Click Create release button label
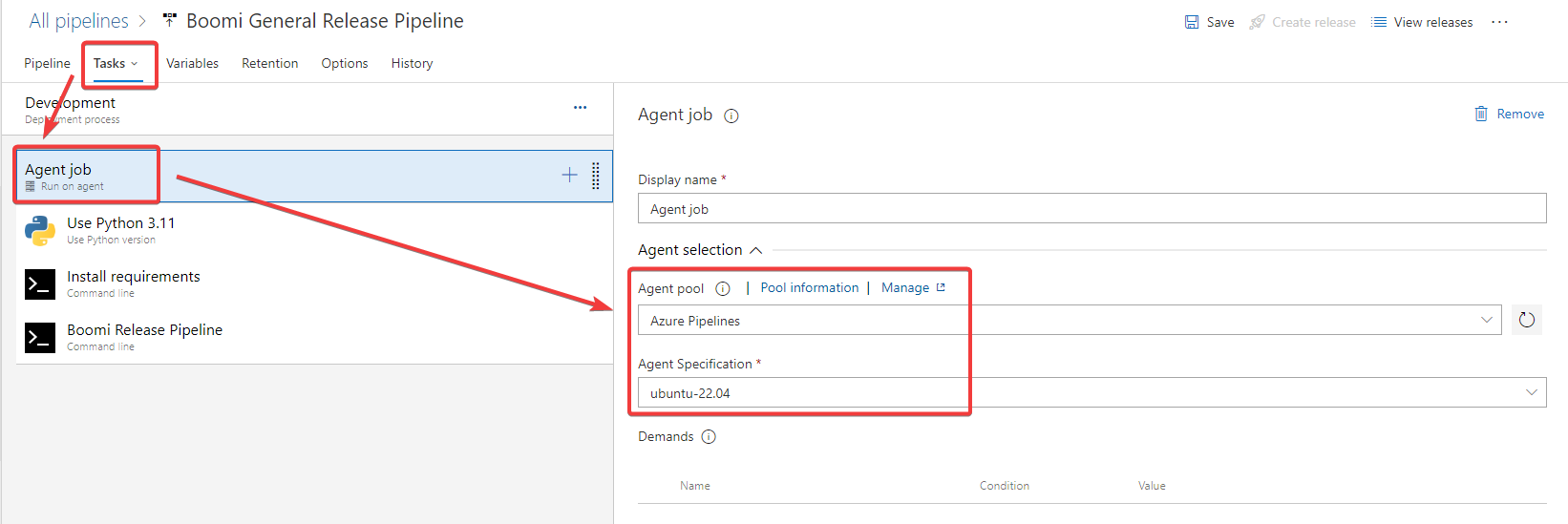The image size is (1568, 524). pyautogui.click(x=1313, y=22)
